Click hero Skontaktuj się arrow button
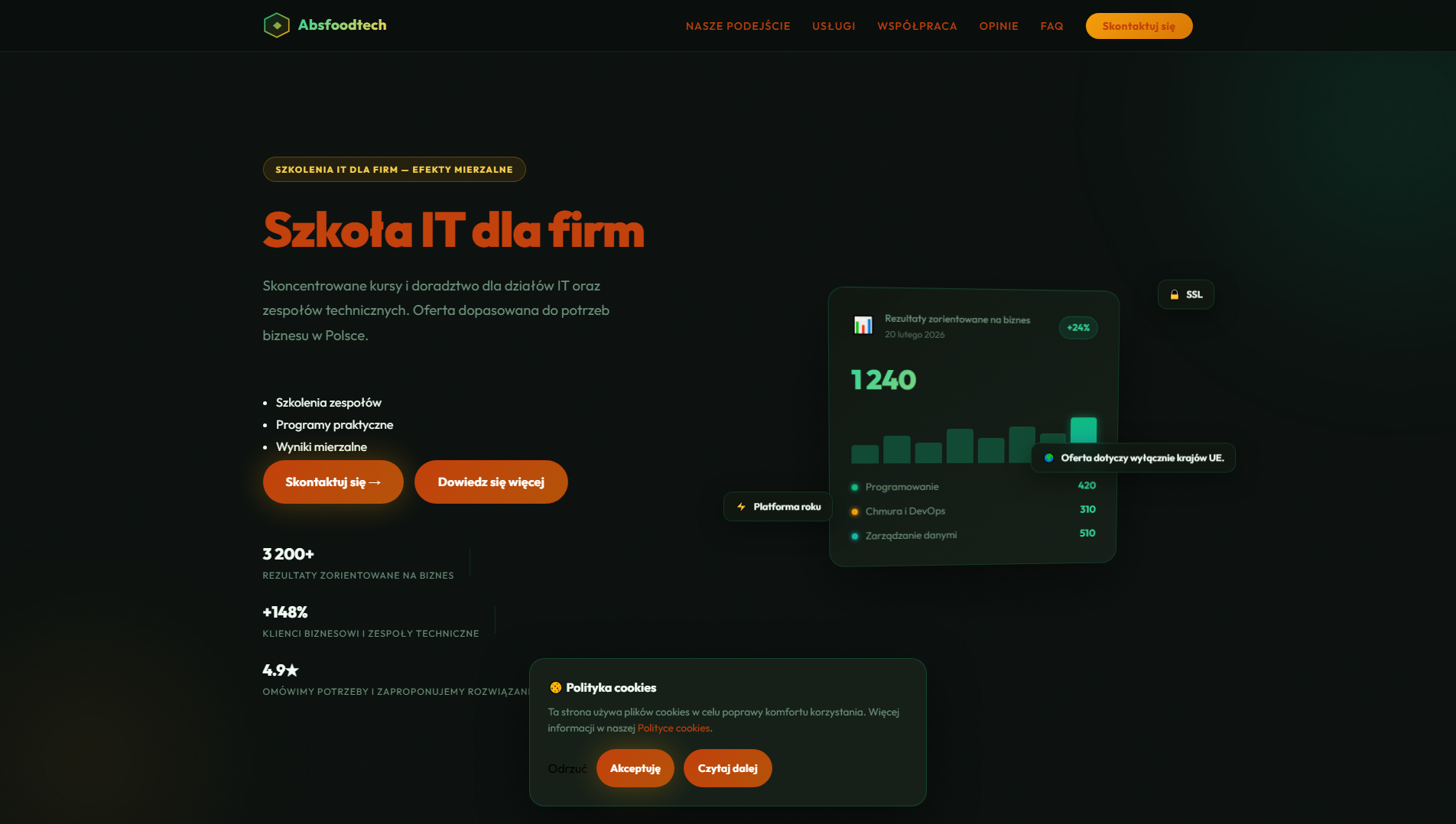Image resolution: width=1456 pixels, height=824 pixels. 333,482
